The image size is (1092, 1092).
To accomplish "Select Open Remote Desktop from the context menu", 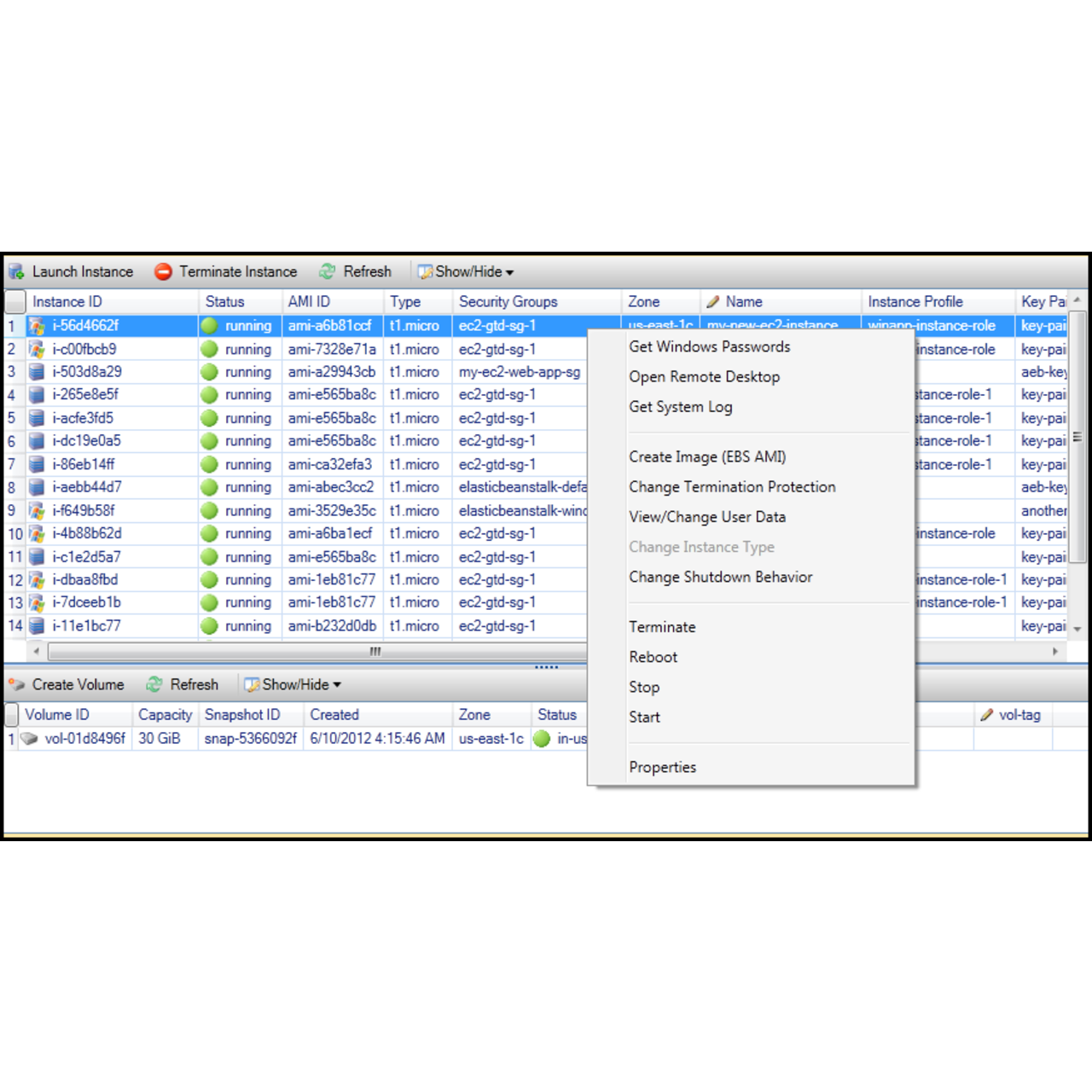I will point(704,376).
